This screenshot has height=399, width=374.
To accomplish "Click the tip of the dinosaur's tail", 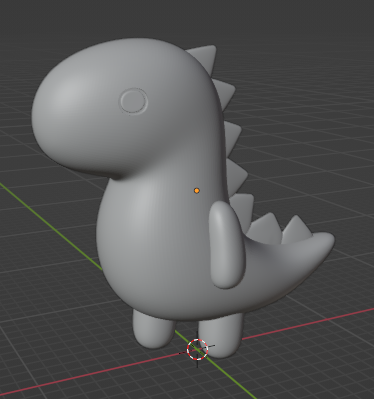I will tap(328, 240).
